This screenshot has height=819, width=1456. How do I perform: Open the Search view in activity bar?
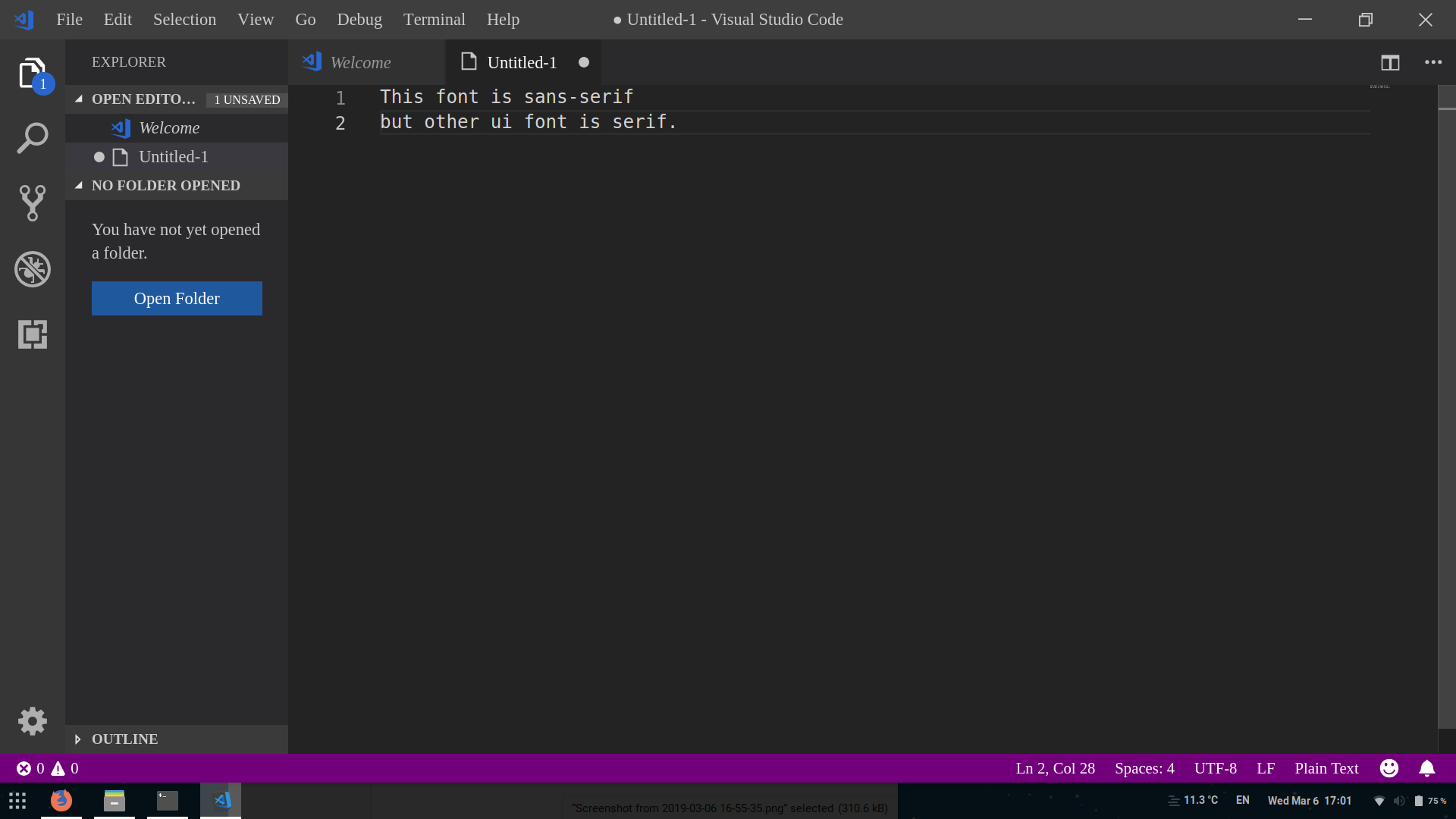click(x=32, y=138)
